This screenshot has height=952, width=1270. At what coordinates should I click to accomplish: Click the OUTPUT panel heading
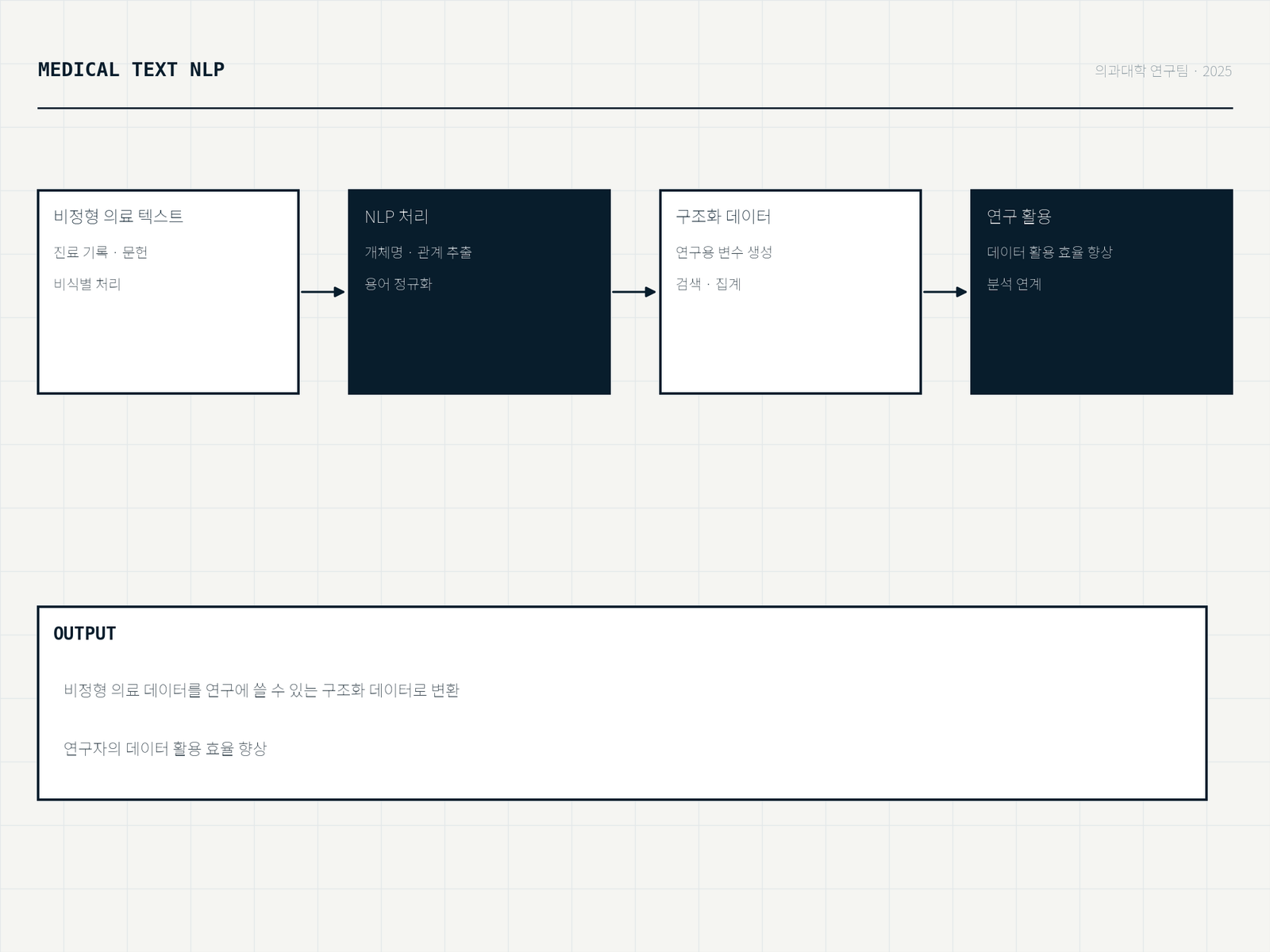(x=85, y=634)
